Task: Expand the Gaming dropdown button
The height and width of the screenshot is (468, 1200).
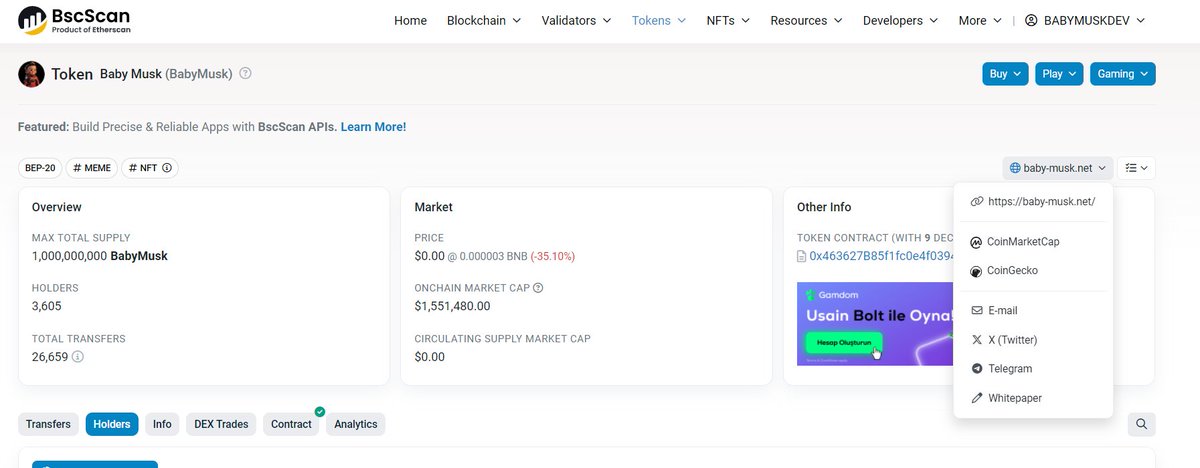Action: pyautogui.click(x=1123, y=74)
